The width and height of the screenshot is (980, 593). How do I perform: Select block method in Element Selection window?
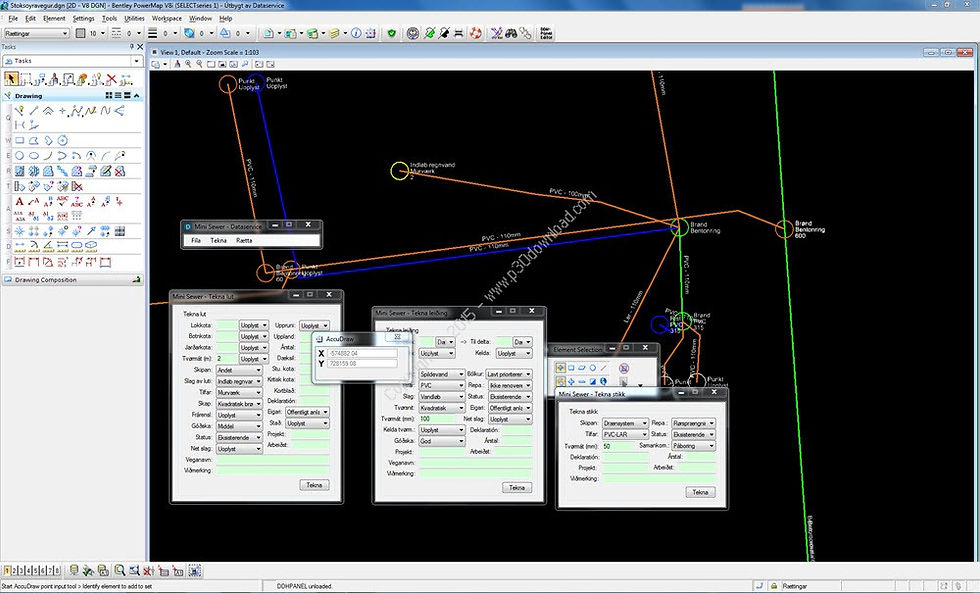pyautogui.click(x=571, y=367)
